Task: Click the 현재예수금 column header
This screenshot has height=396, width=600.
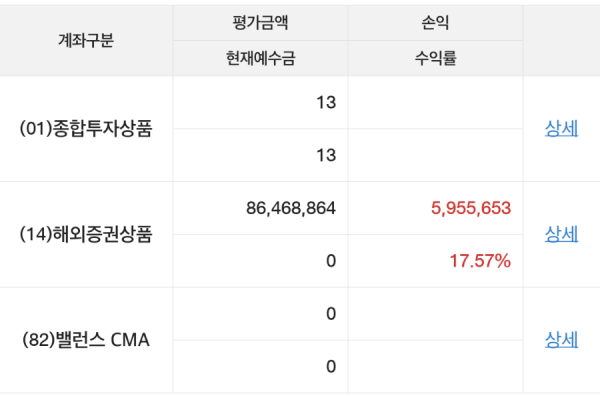Action: (260, 58)
